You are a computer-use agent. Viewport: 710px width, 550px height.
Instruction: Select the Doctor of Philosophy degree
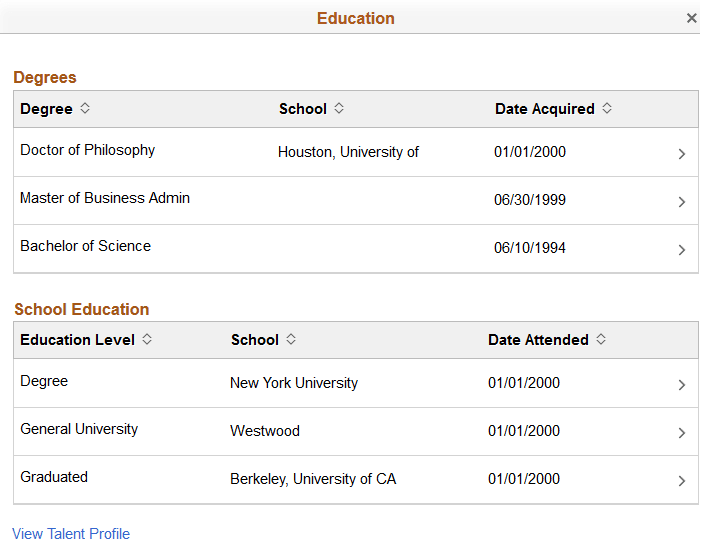click(x=88, y=150)
